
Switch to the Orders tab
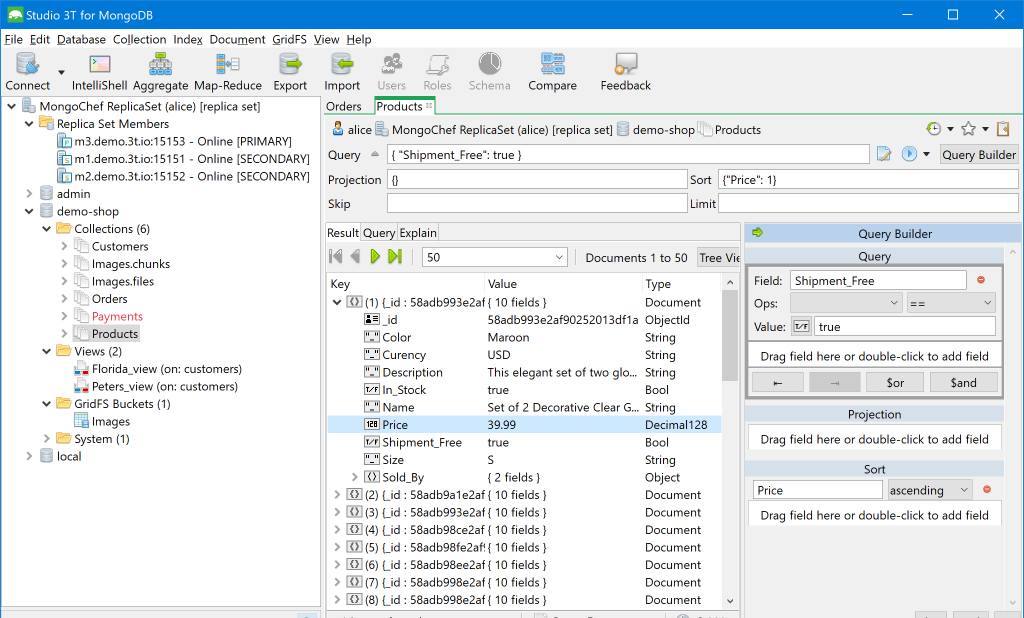(344, 106)
